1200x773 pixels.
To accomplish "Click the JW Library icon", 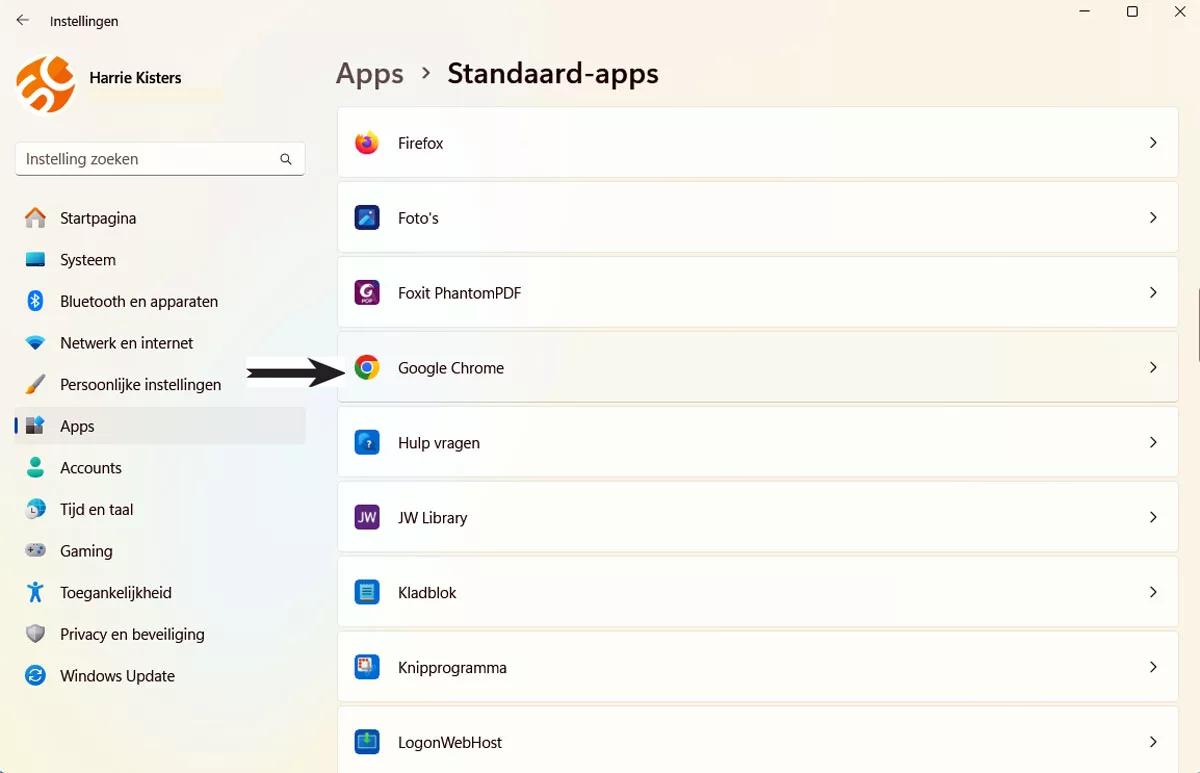I will coord(367,518).
